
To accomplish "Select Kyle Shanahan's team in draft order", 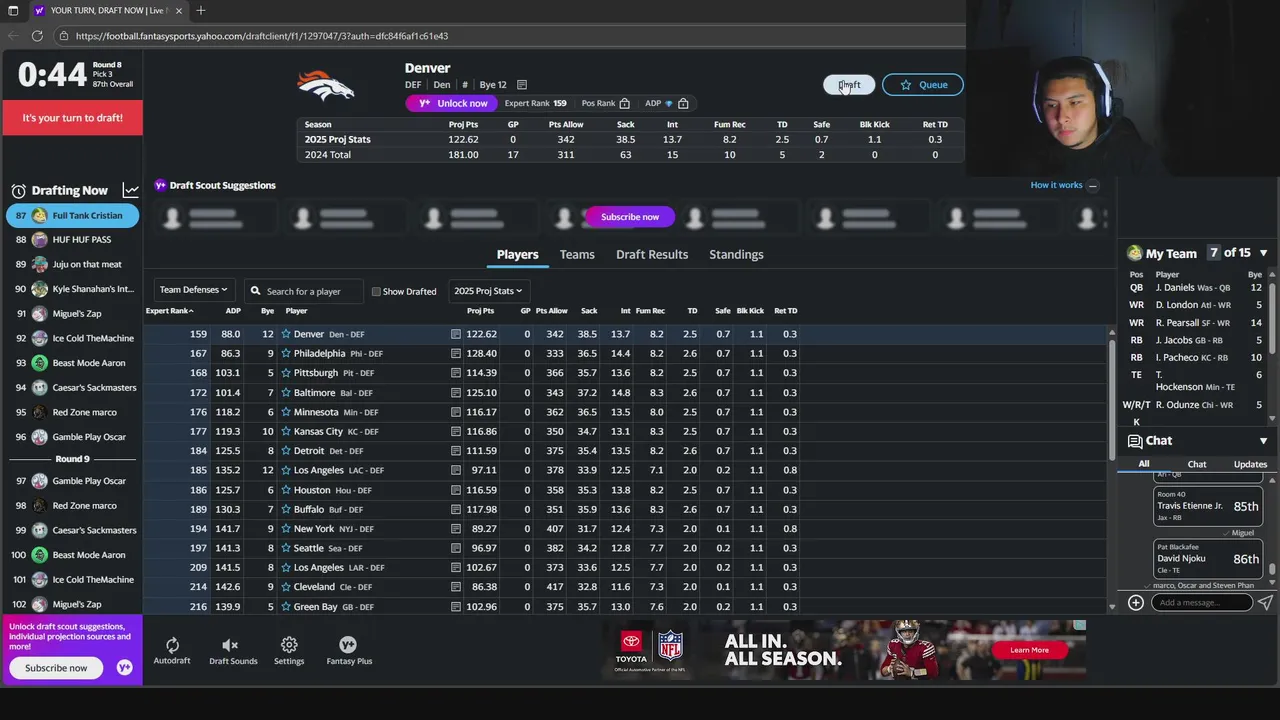I will pos(72,289).
